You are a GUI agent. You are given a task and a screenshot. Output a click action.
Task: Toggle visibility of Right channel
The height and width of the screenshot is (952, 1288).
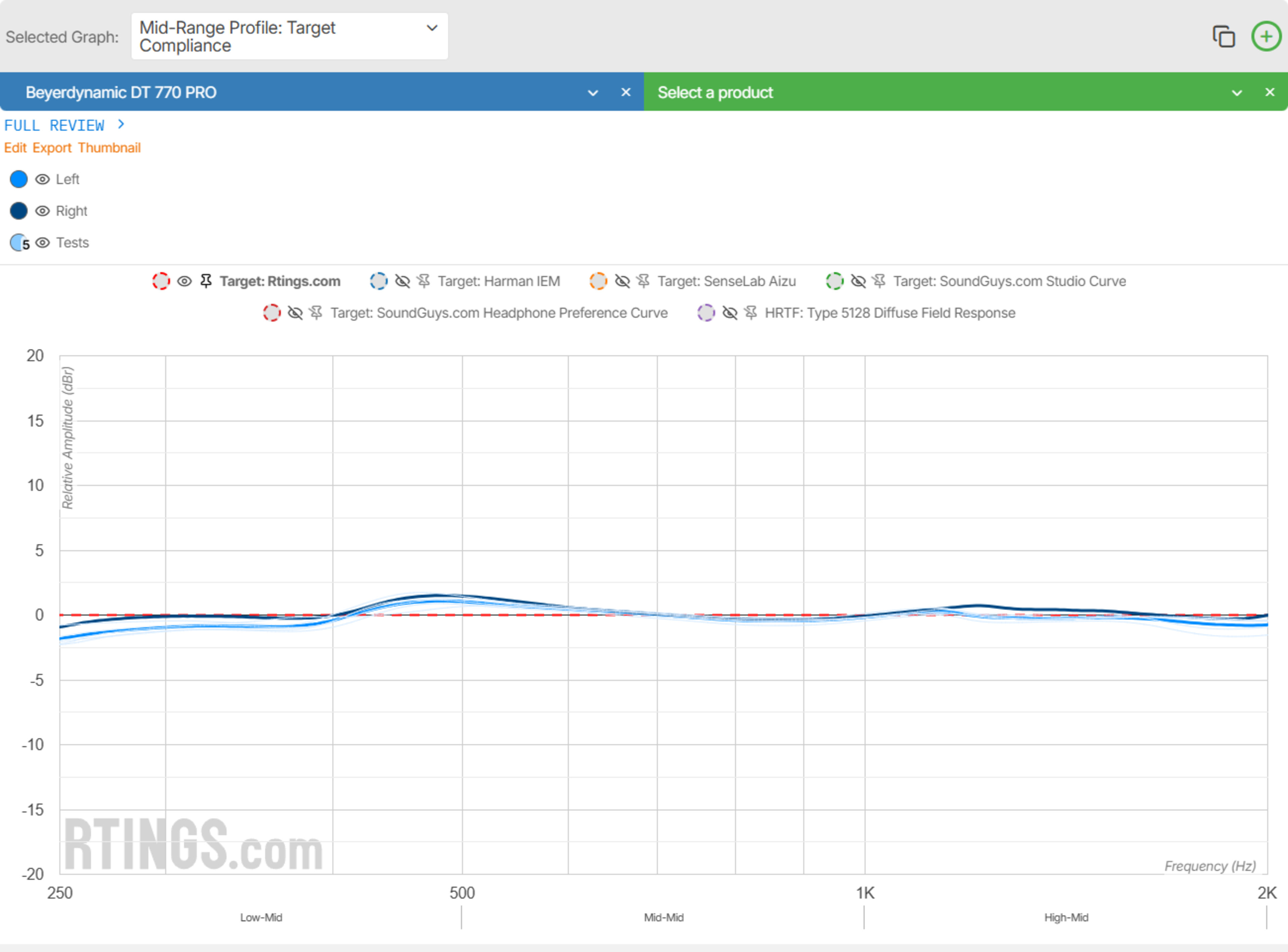(x=42, y=211)
